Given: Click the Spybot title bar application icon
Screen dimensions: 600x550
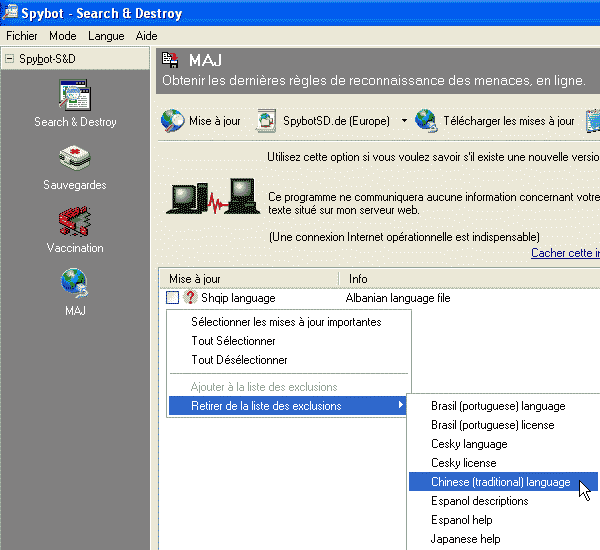Looking at the screenshot, I should [x=10, y=12].
